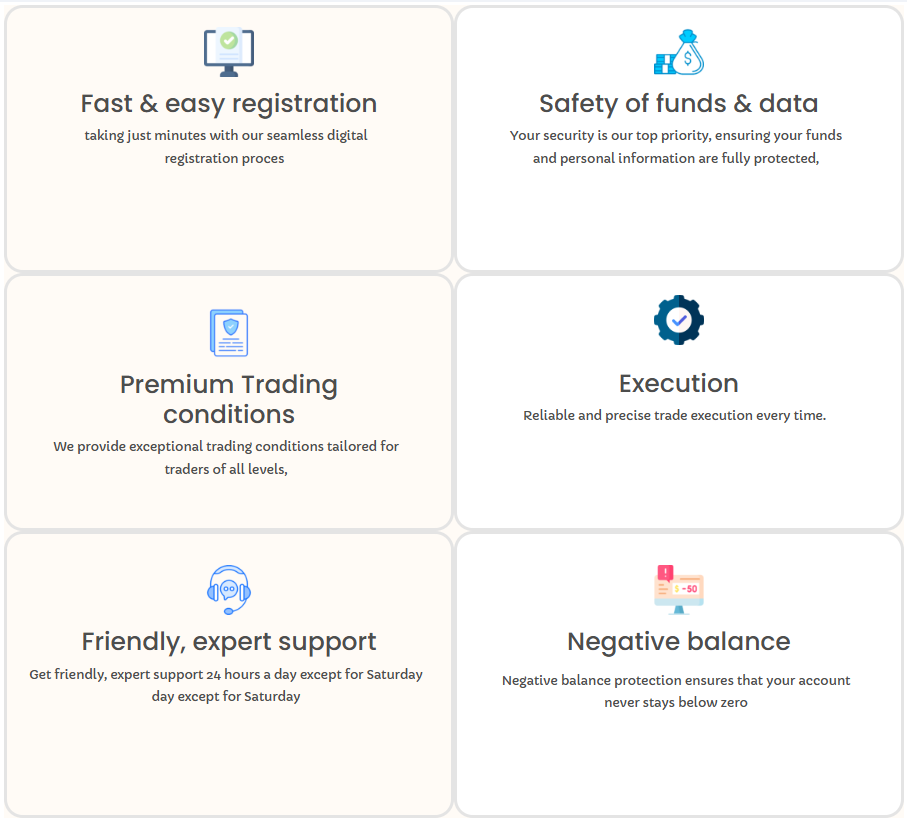The height and width of the screenshot is (822, 907).
Task: Click the seamless digital registration description text
Action: click(226, 146)
